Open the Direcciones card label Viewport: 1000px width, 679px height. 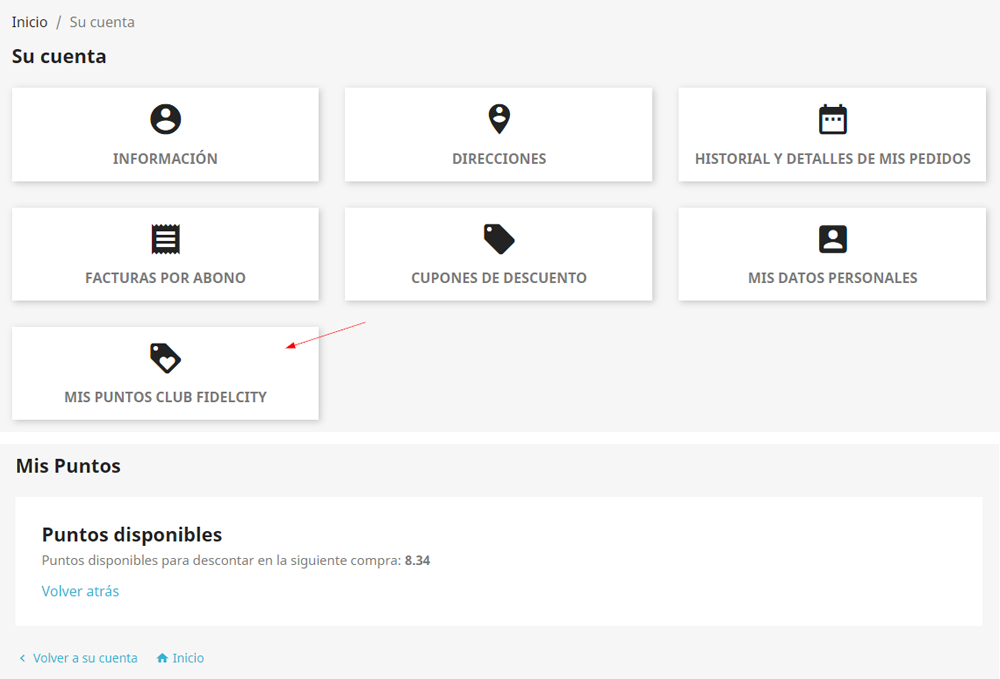tap(499, 159)
